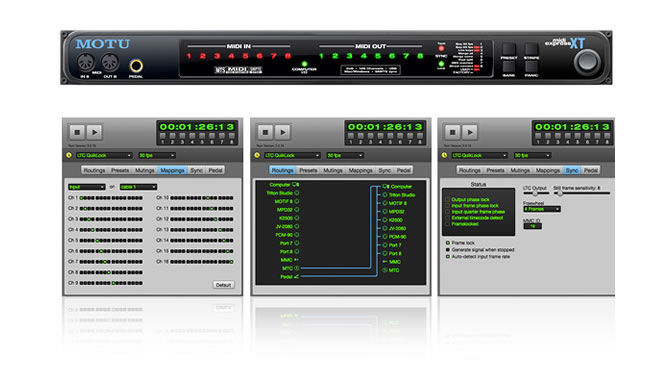Click the MPD32 destination node
This screenshot has height=382, width=670.
(x=385, y=212)
